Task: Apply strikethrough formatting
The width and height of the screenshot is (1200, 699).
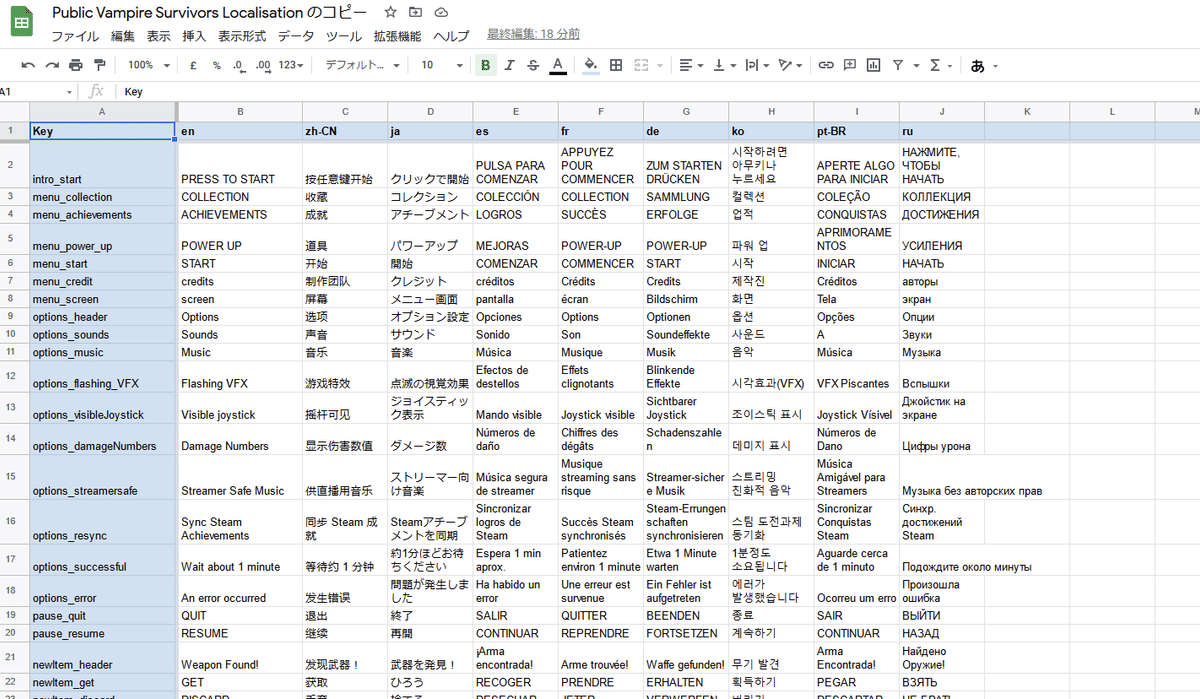Action: tap(533, 65)
